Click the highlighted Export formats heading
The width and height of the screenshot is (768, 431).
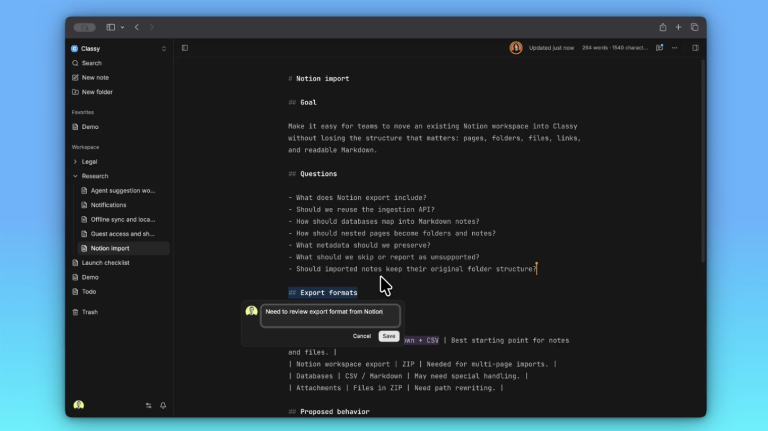[x=323, y=292]
